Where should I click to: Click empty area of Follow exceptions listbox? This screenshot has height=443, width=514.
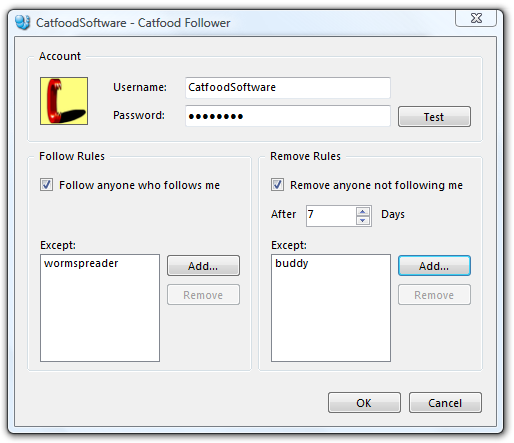point(100,317)
